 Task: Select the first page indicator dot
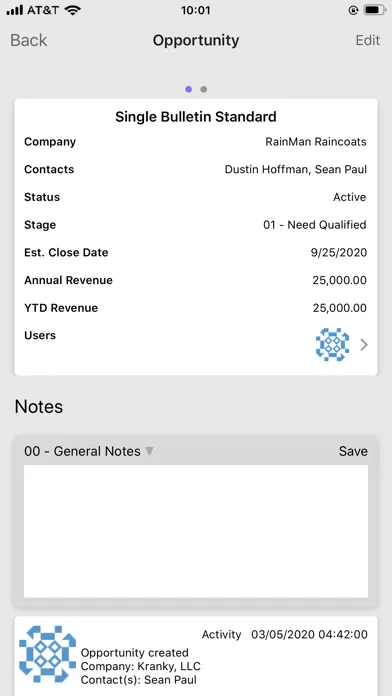188,89
